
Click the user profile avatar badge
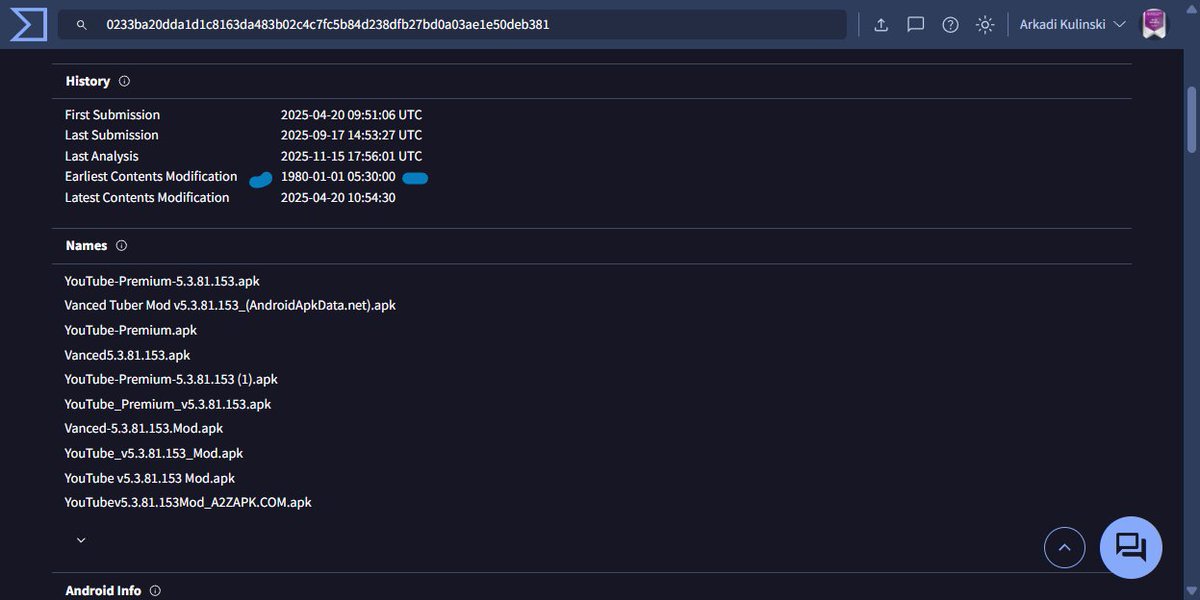pyautogui.click(x=1152, y=24)
